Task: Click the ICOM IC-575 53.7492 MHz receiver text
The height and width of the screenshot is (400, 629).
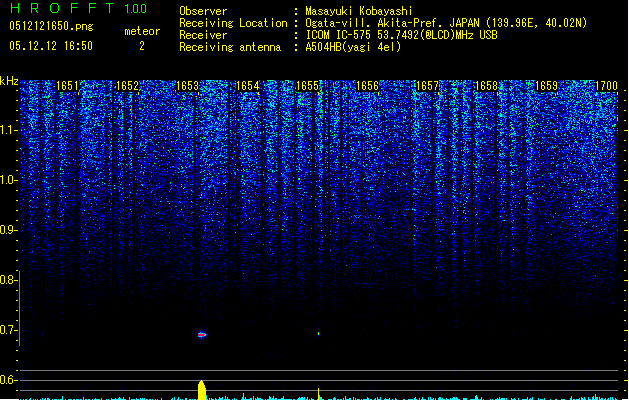Action: [x=401, y=35]
